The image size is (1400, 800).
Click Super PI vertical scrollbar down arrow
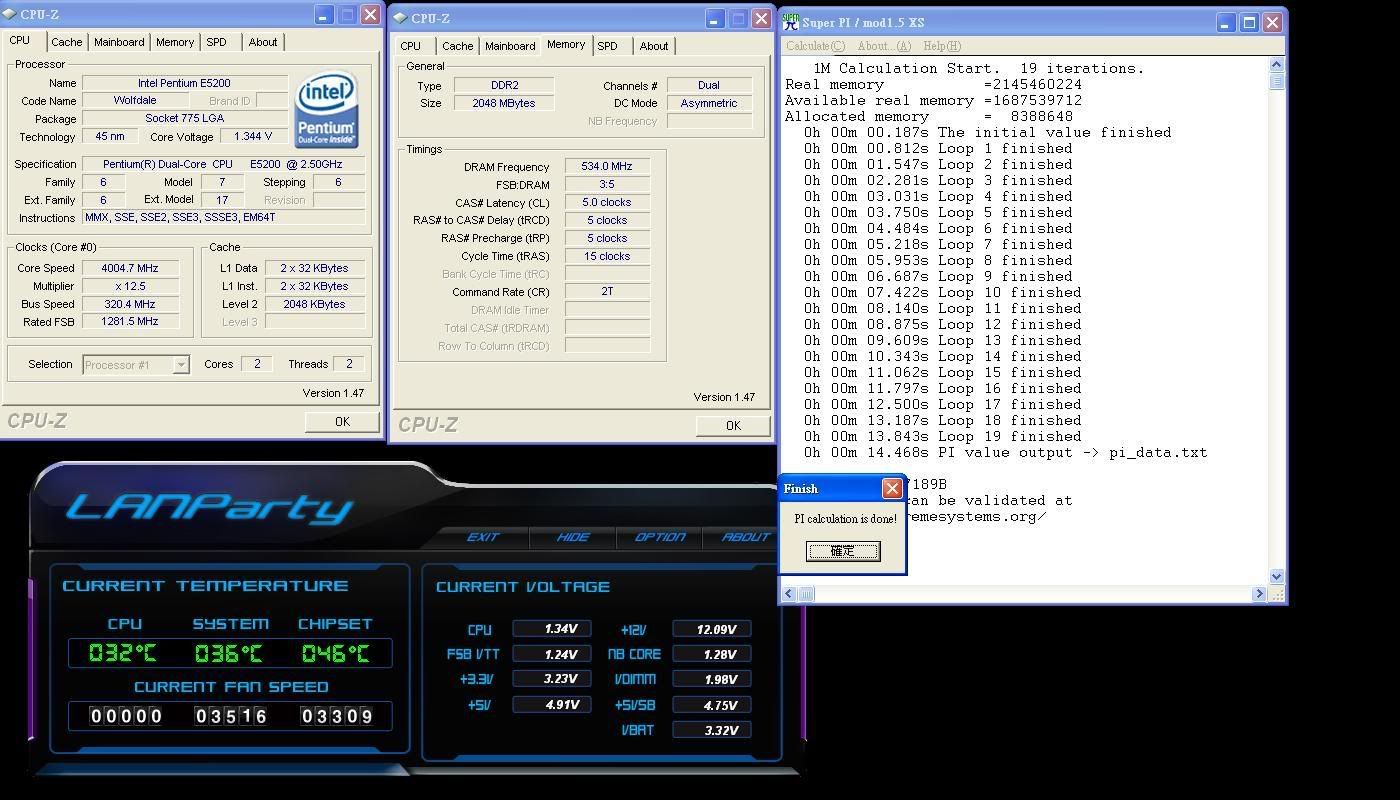pyautogui.click(x=1276, y=577)
